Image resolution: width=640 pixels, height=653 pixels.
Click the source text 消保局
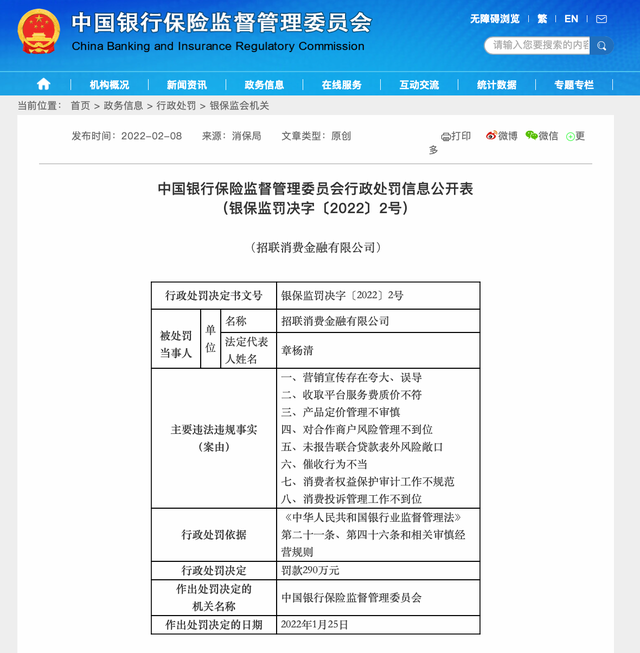[x=246, y=136]
